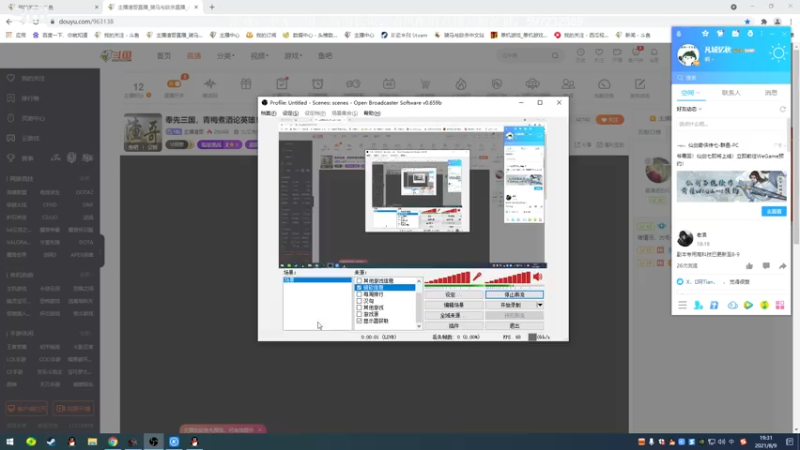This screenshot has height=450, width=800.
Task: Click the 全域来源 button in OBS
Action: (x=454, y=315)
